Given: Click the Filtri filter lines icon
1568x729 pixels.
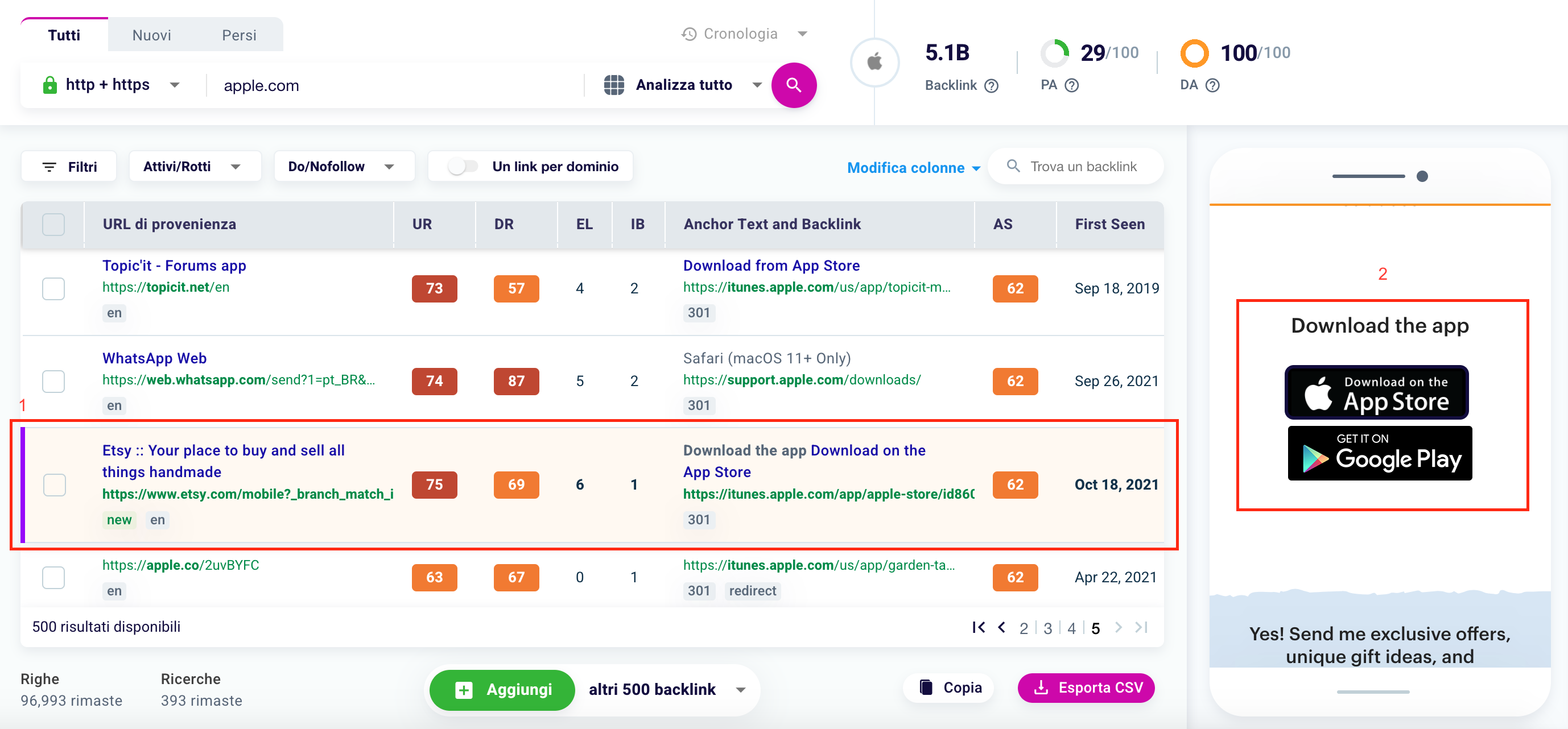Looking at the screenshot, I should click(x=49, y=167).
